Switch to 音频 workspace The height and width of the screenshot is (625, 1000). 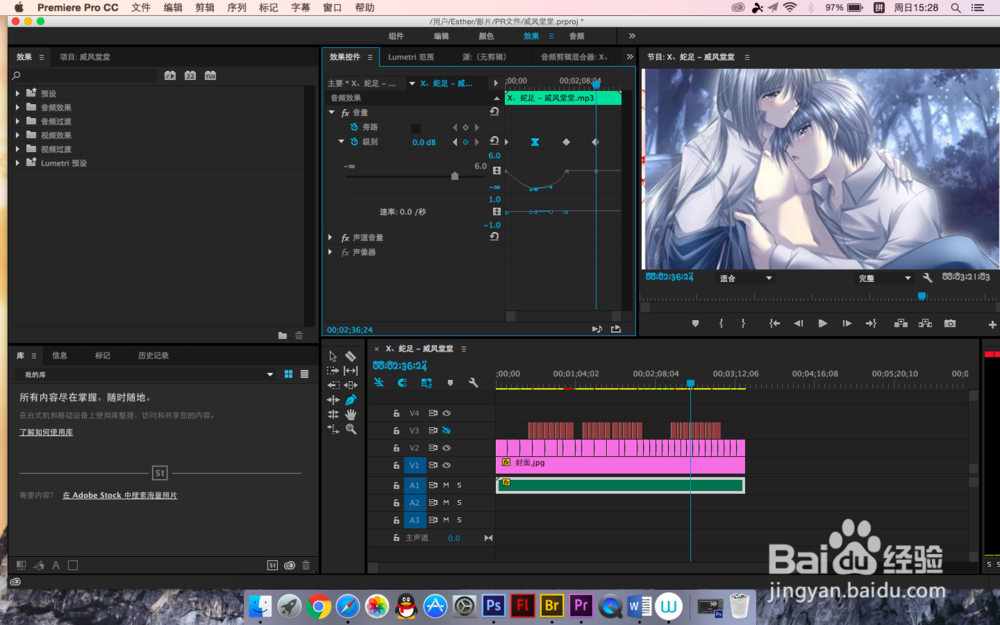(x=577, y=36)
